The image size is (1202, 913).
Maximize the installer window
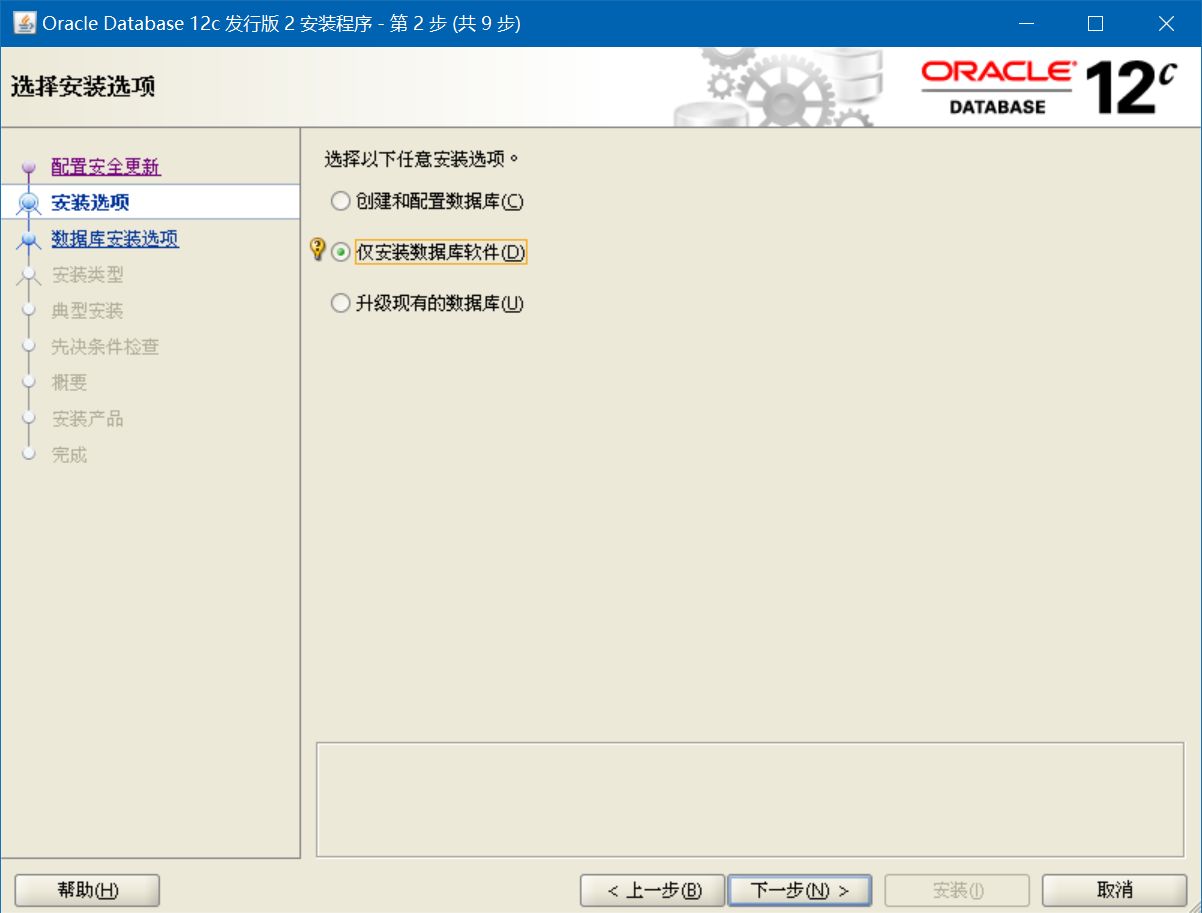1096,23
